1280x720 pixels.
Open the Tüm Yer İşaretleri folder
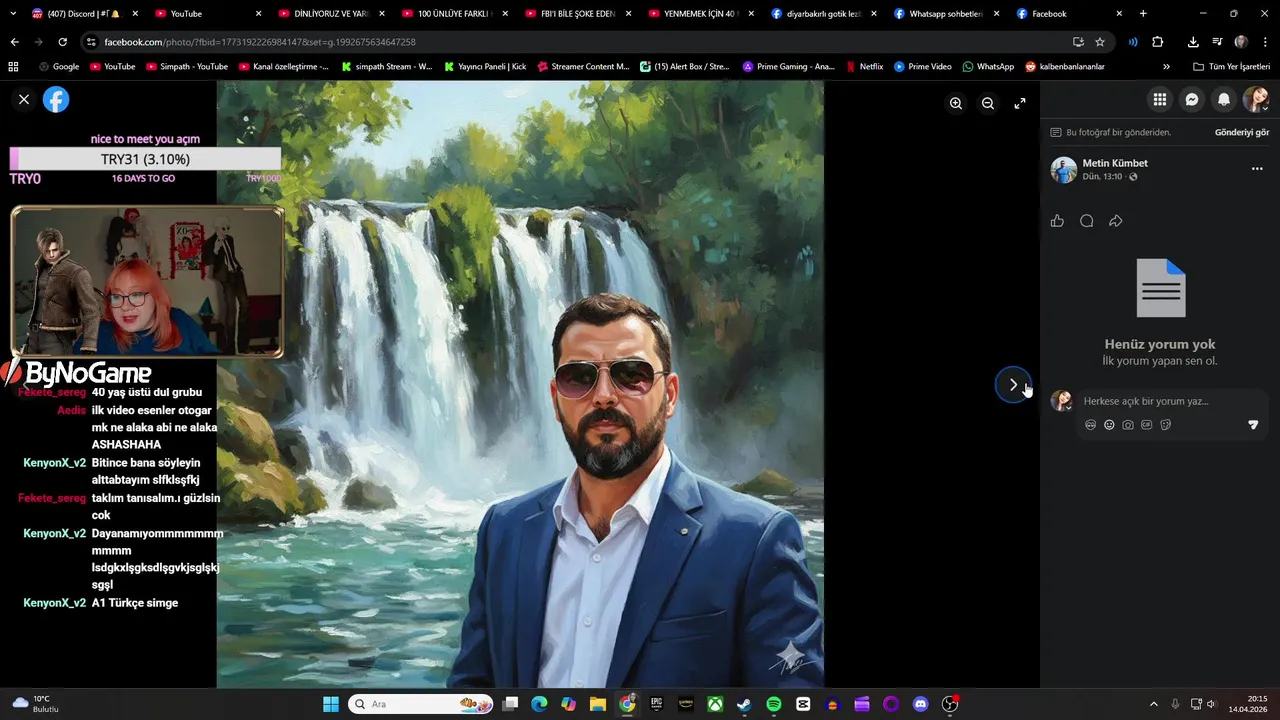[x=1233, y=66]
